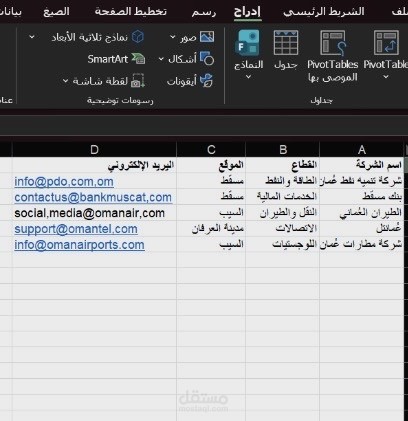
Task: Expand the النماذج dropdown arrow
Action: 248,77
